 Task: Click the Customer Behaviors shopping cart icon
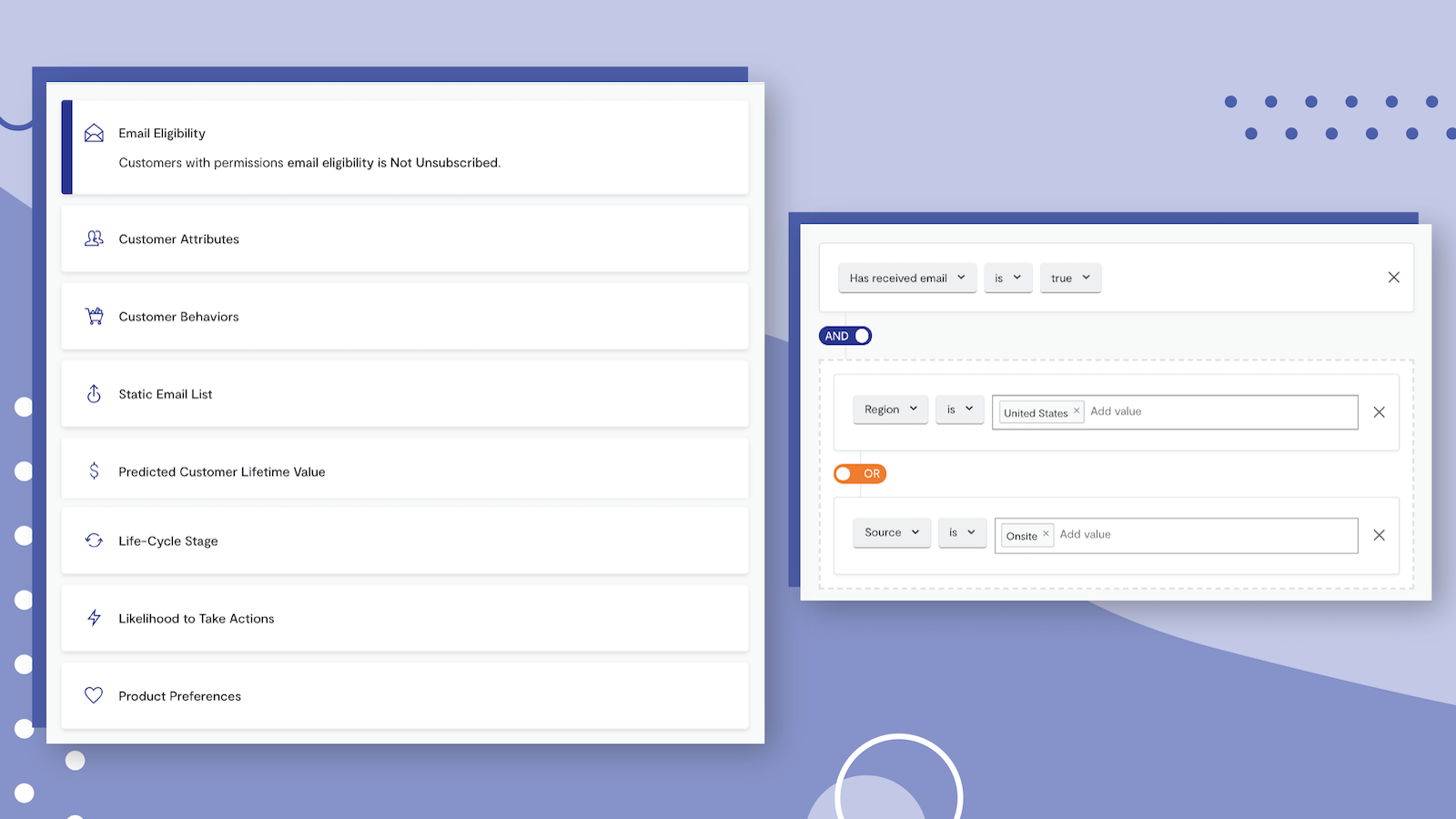pos(94,316)
